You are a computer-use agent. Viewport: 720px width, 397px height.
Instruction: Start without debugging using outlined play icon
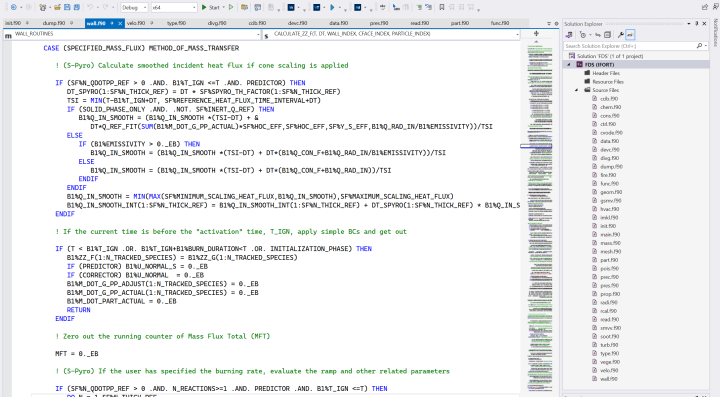click(x=231, y=7)
